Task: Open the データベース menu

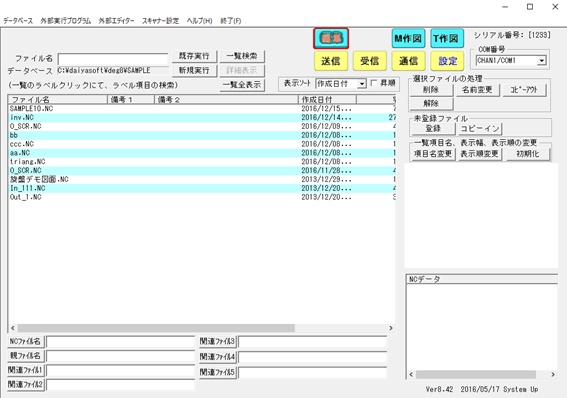Action: [18, 21]
